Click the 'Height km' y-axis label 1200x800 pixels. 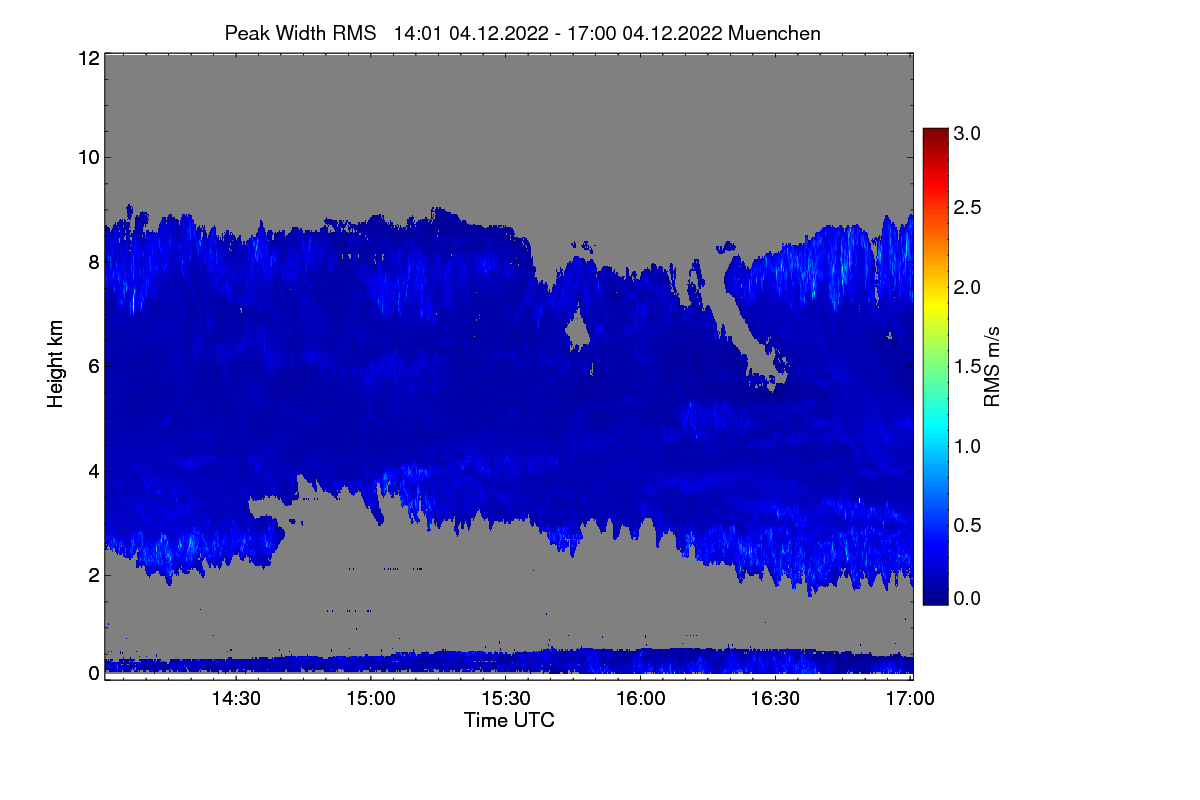pos(56,364)
